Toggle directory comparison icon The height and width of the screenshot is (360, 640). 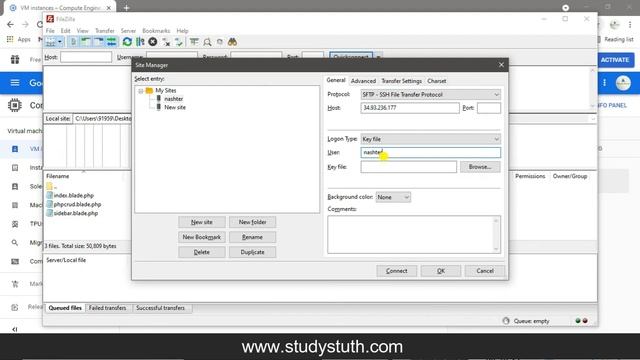coord(207,42)
